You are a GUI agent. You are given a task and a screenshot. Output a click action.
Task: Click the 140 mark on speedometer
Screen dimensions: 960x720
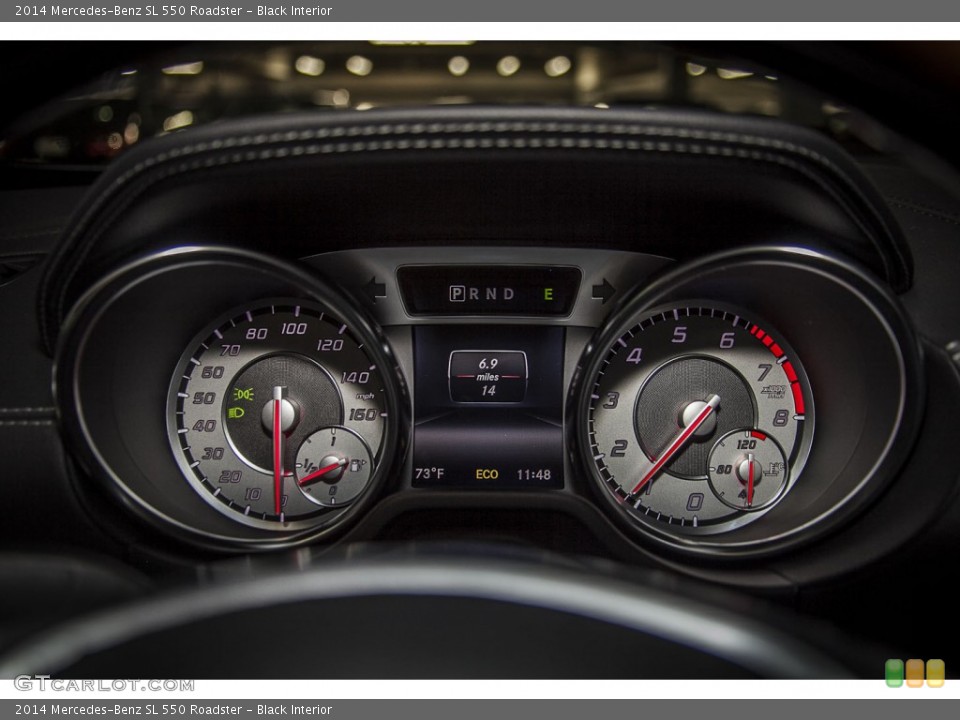[354, 377]
